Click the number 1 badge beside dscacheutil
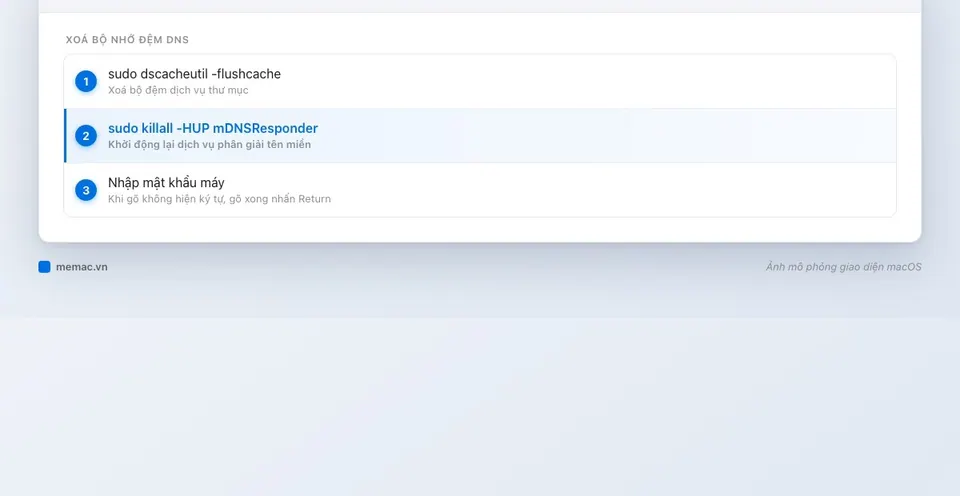The width and height of the screenshot is (960, 496). (86, 81)
